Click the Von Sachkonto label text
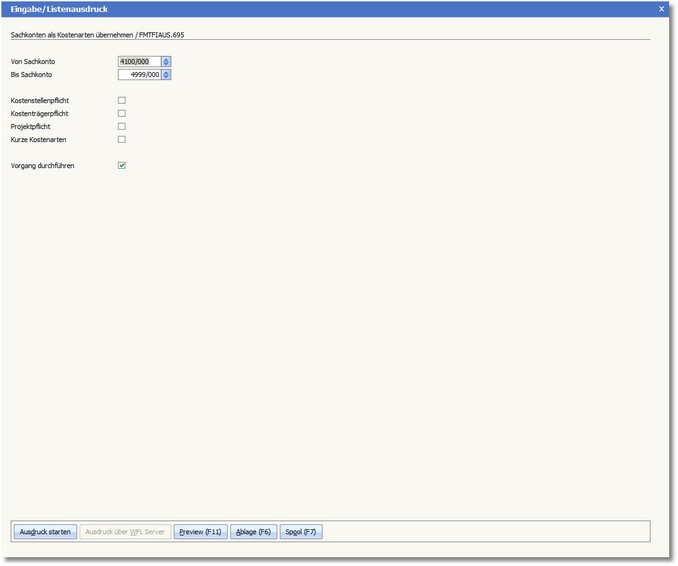678x566 pixels. [33, 62]
